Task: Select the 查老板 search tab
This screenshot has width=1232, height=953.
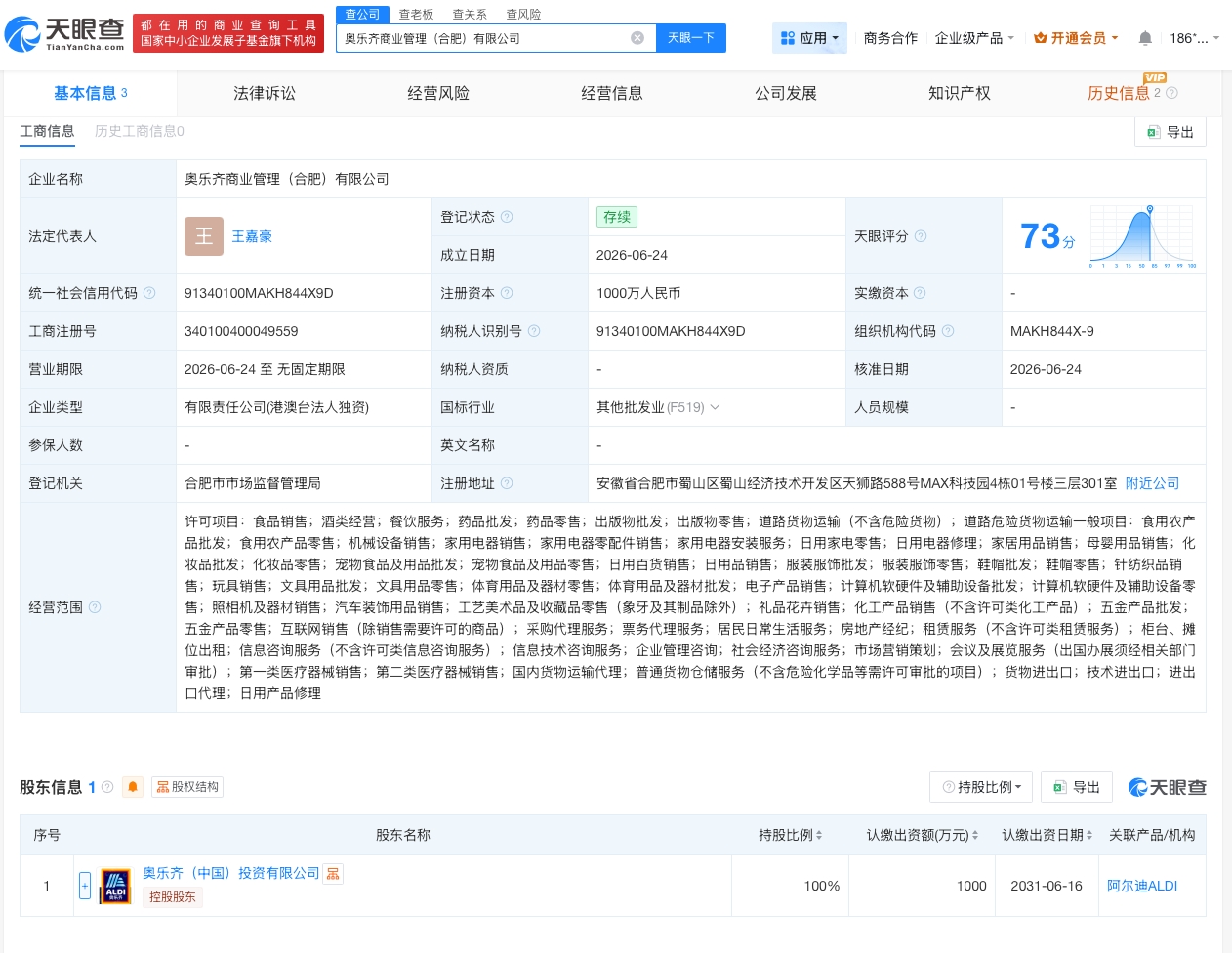Action: 416,14
